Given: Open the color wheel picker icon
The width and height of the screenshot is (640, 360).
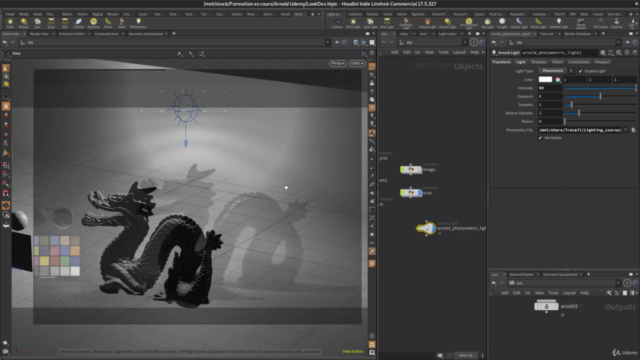Looking at the screenshot, I should (x=558, y=80).
